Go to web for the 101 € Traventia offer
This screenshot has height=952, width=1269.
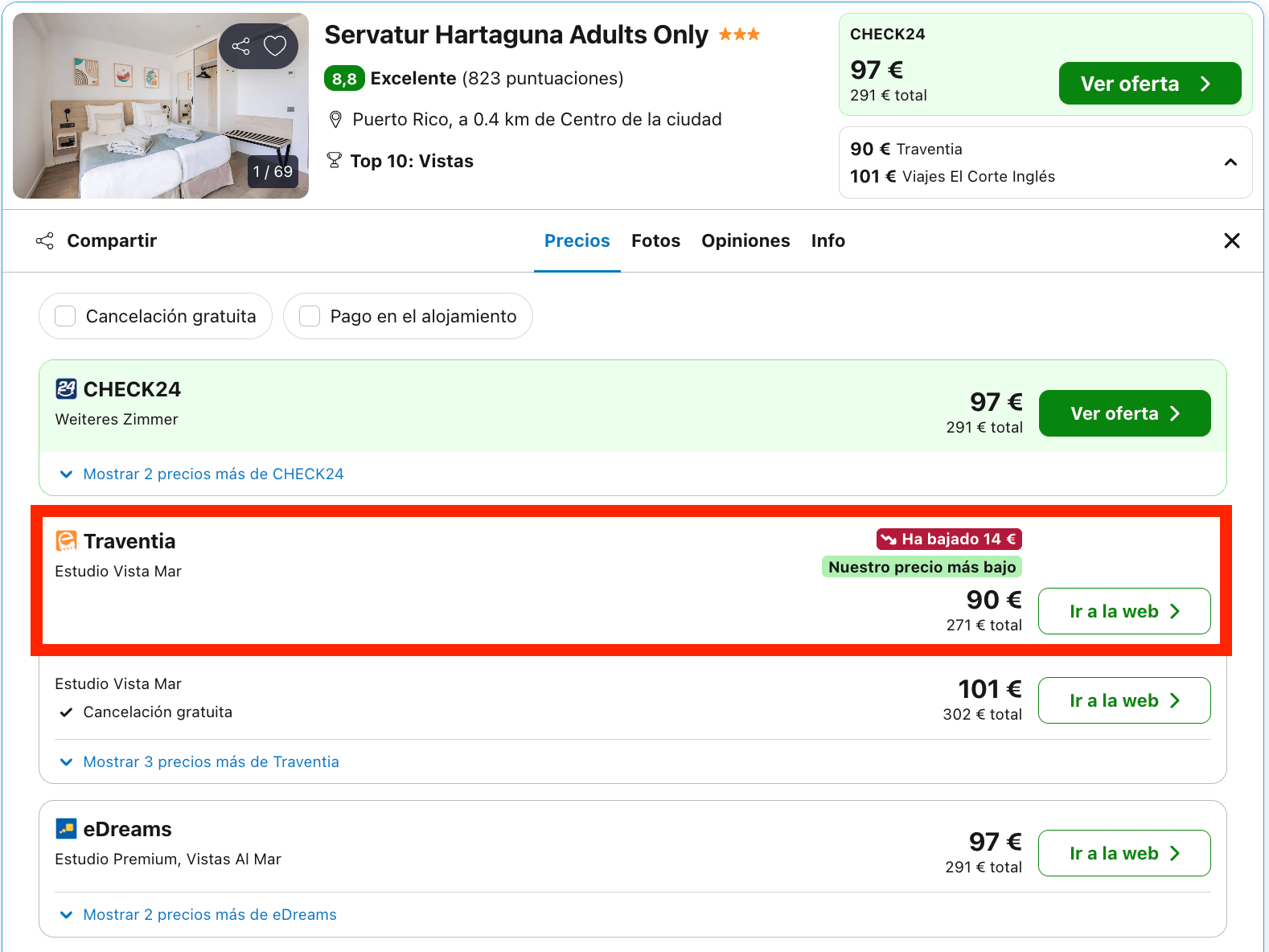pyautogui.click(x=1124, y=700)
